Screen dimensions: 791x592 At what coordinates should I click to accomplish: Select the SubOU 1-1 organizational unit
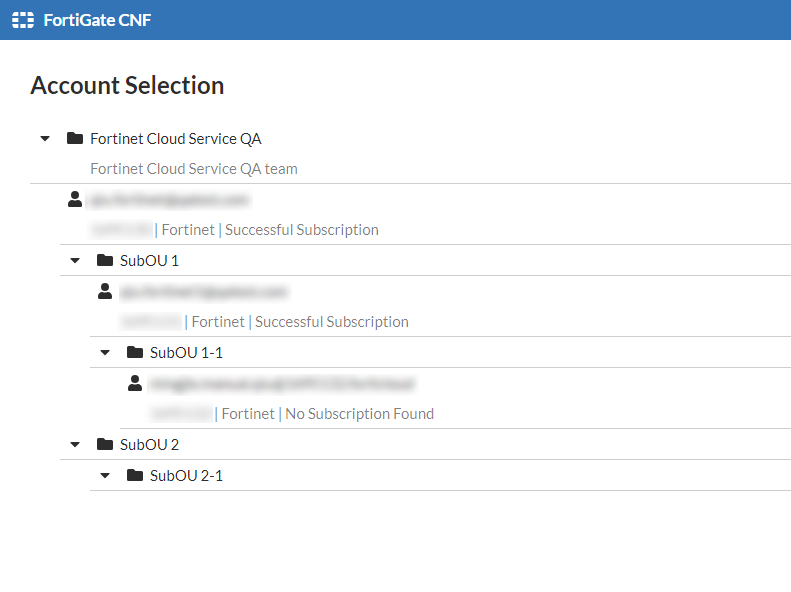186,352
